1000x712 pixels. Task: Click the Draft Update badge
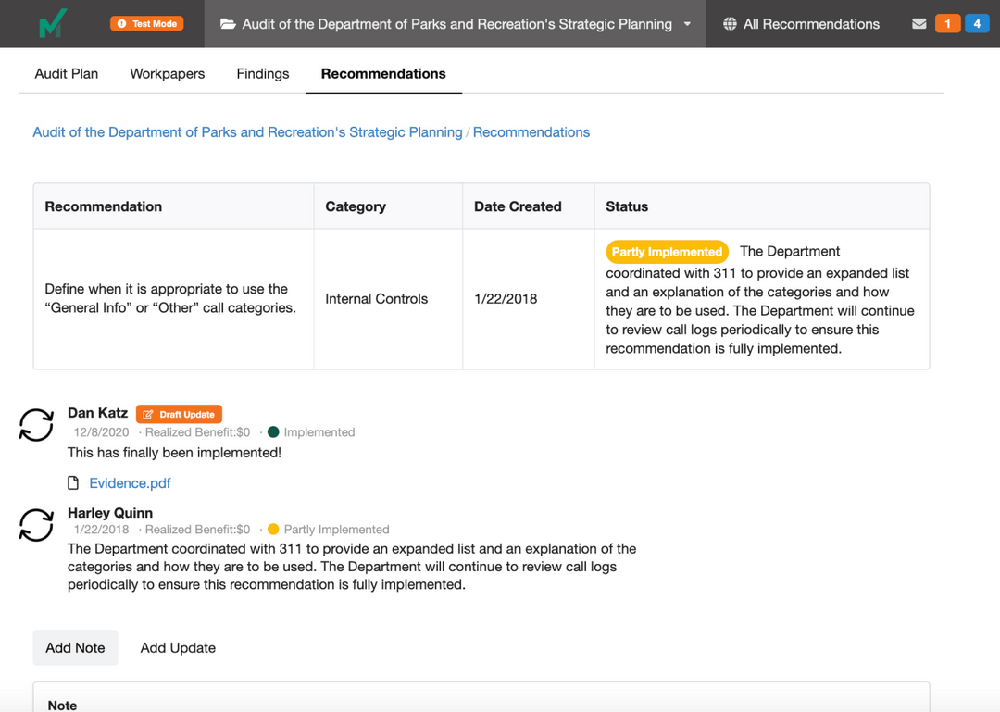click(x=179, y=414)
